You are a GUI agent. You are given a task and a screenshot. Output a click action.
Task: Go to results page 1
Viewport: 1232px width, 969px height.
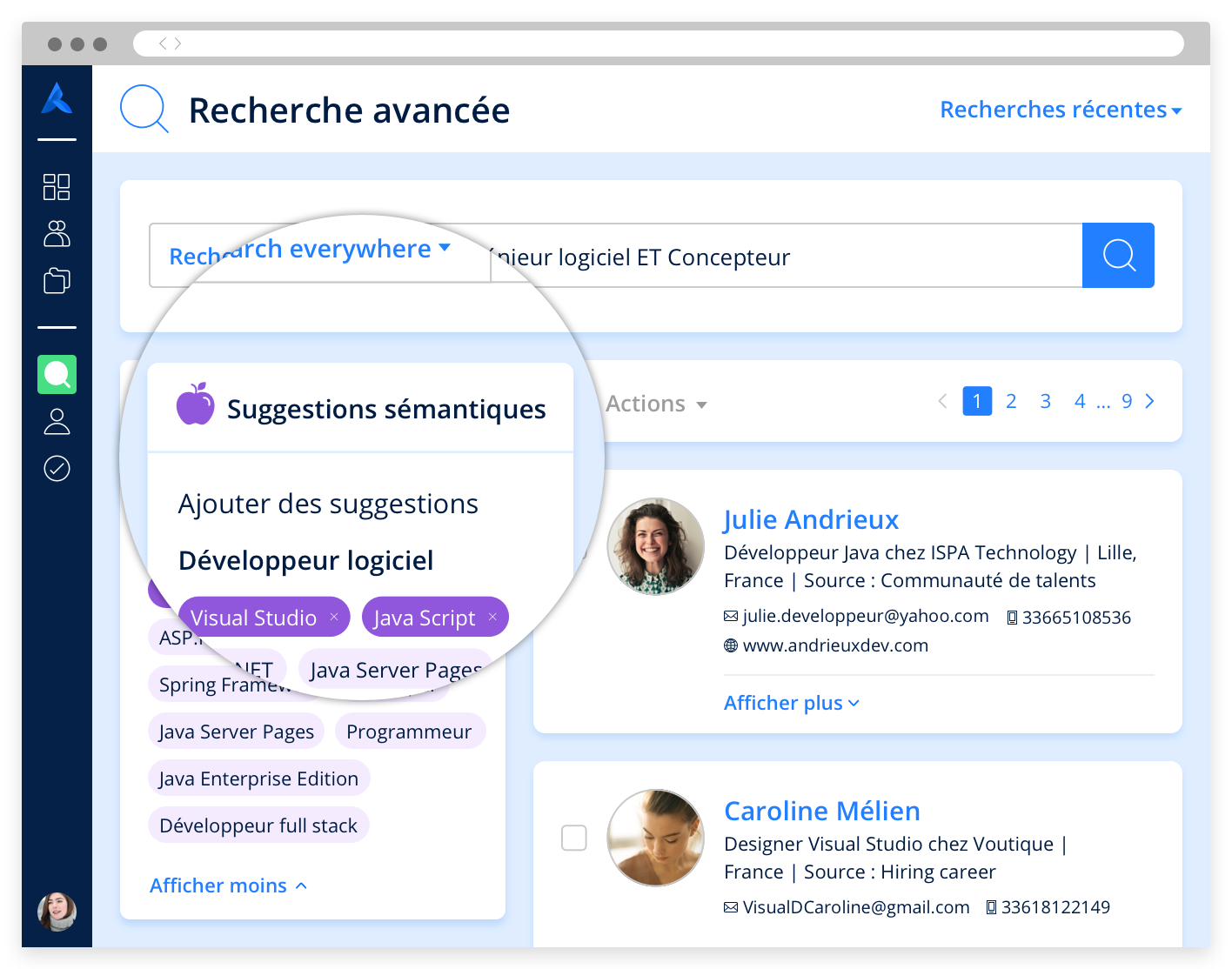point(977,401)
